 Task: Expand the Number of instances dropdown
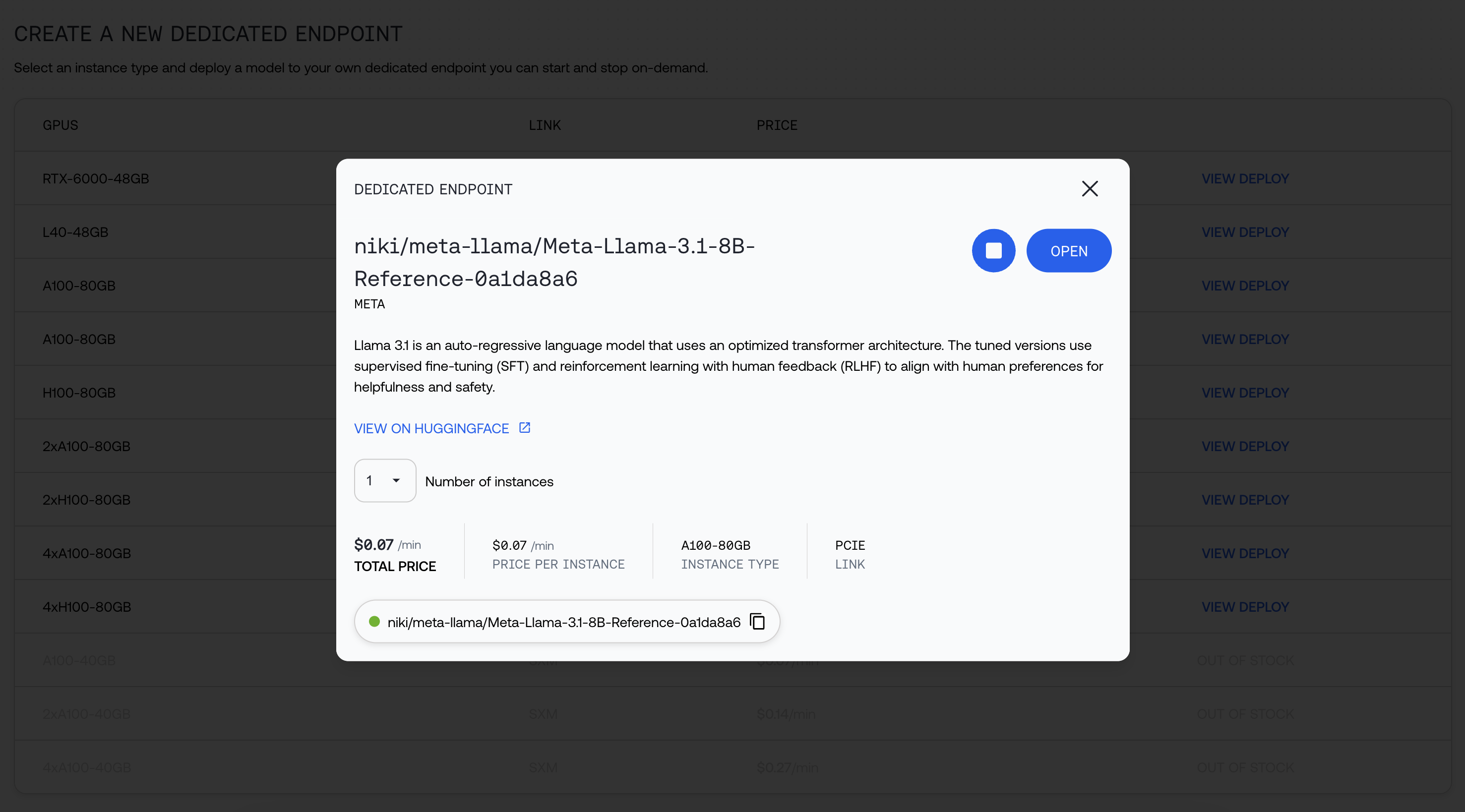pyautogui.click(x=385, y=480)
